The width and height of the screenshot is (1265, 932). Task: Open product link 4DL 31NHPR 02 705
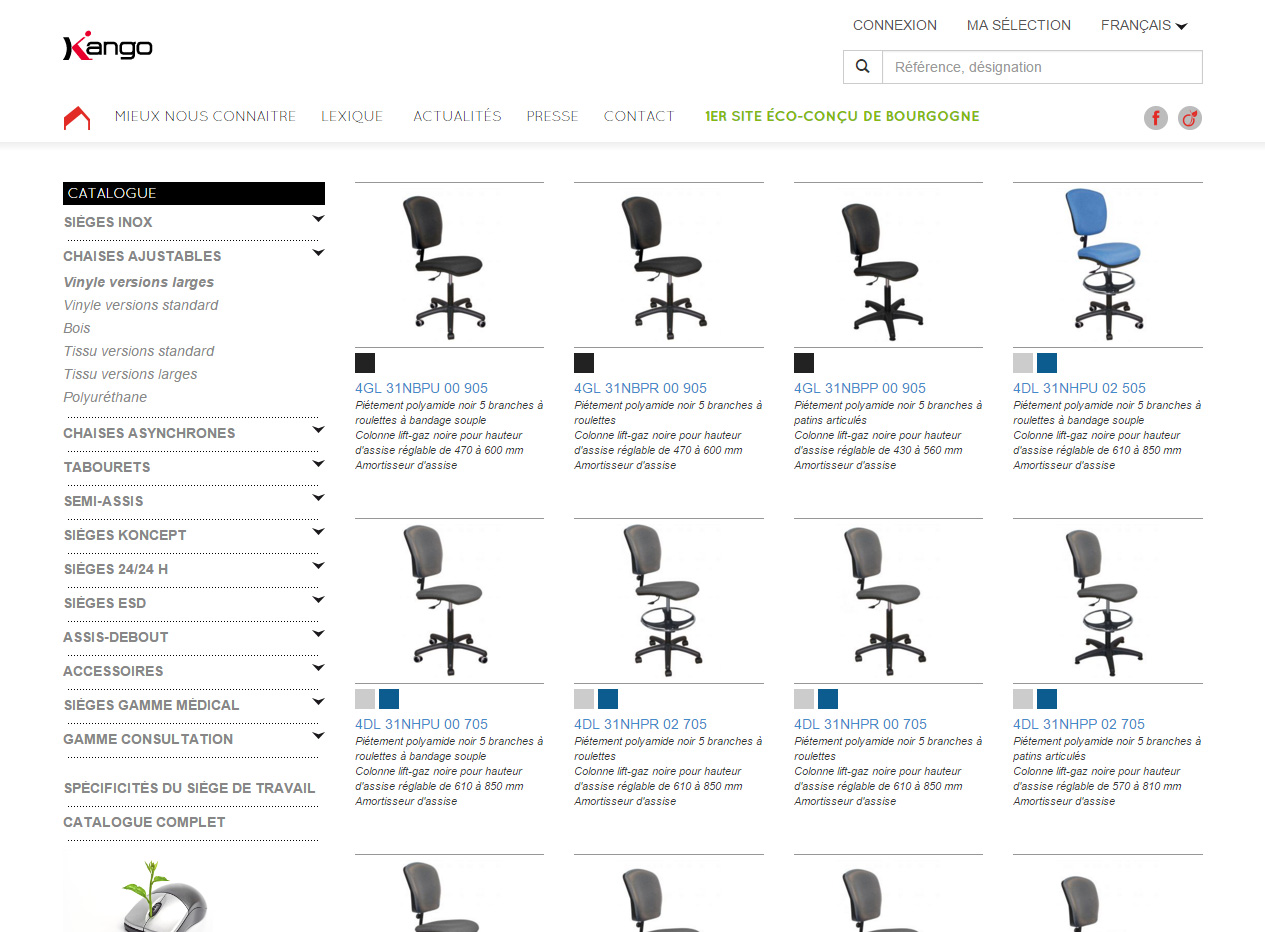pyautogui.click(x=641, y=724)
